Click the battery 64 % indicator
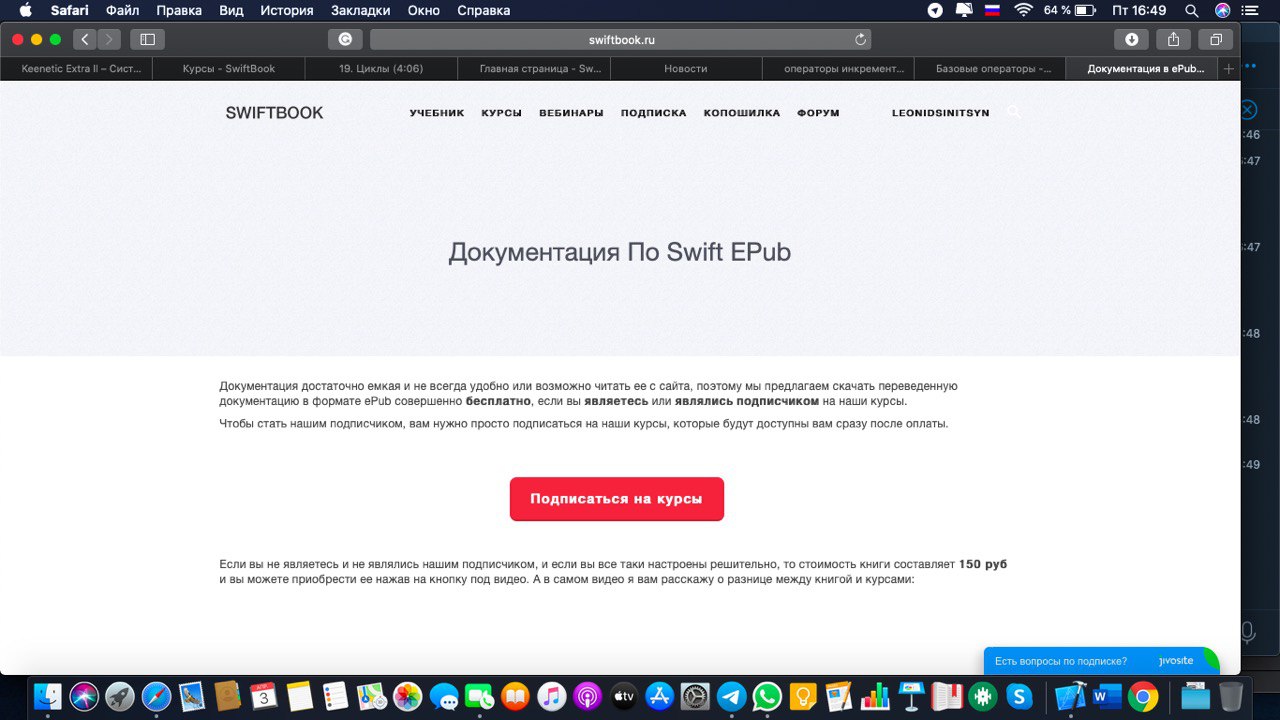Image resolution: width=1280 pixels, height=720 pixels. coord(1069,10)
